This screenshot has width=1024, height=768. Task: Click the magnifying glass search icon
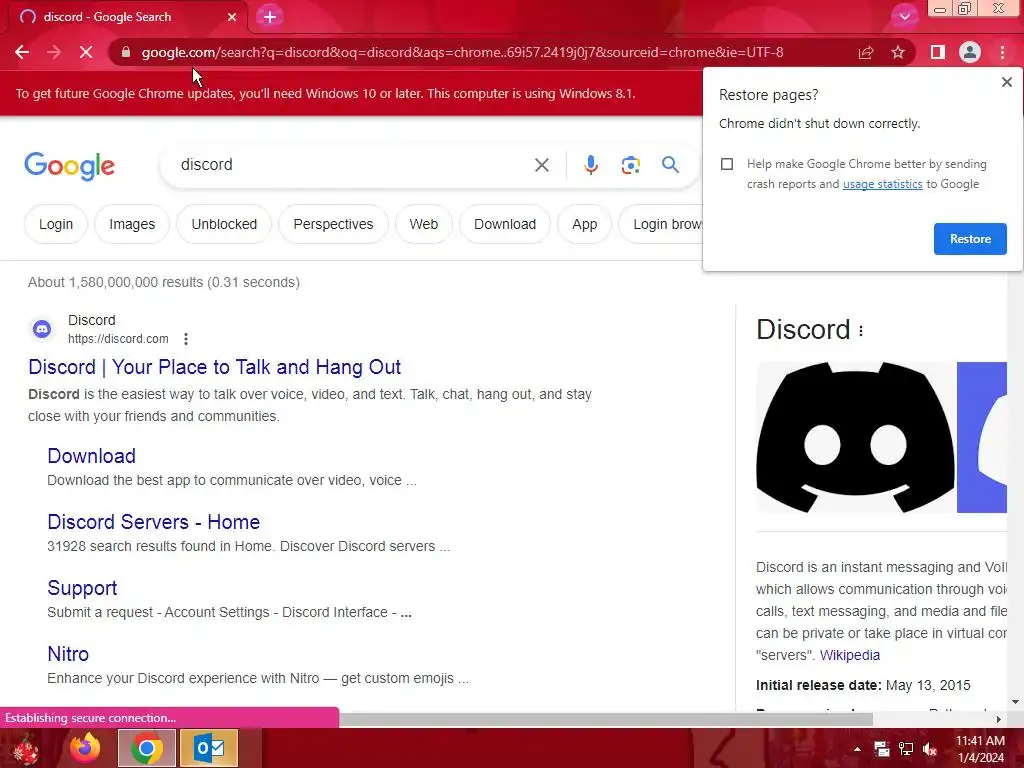(670, 165)
